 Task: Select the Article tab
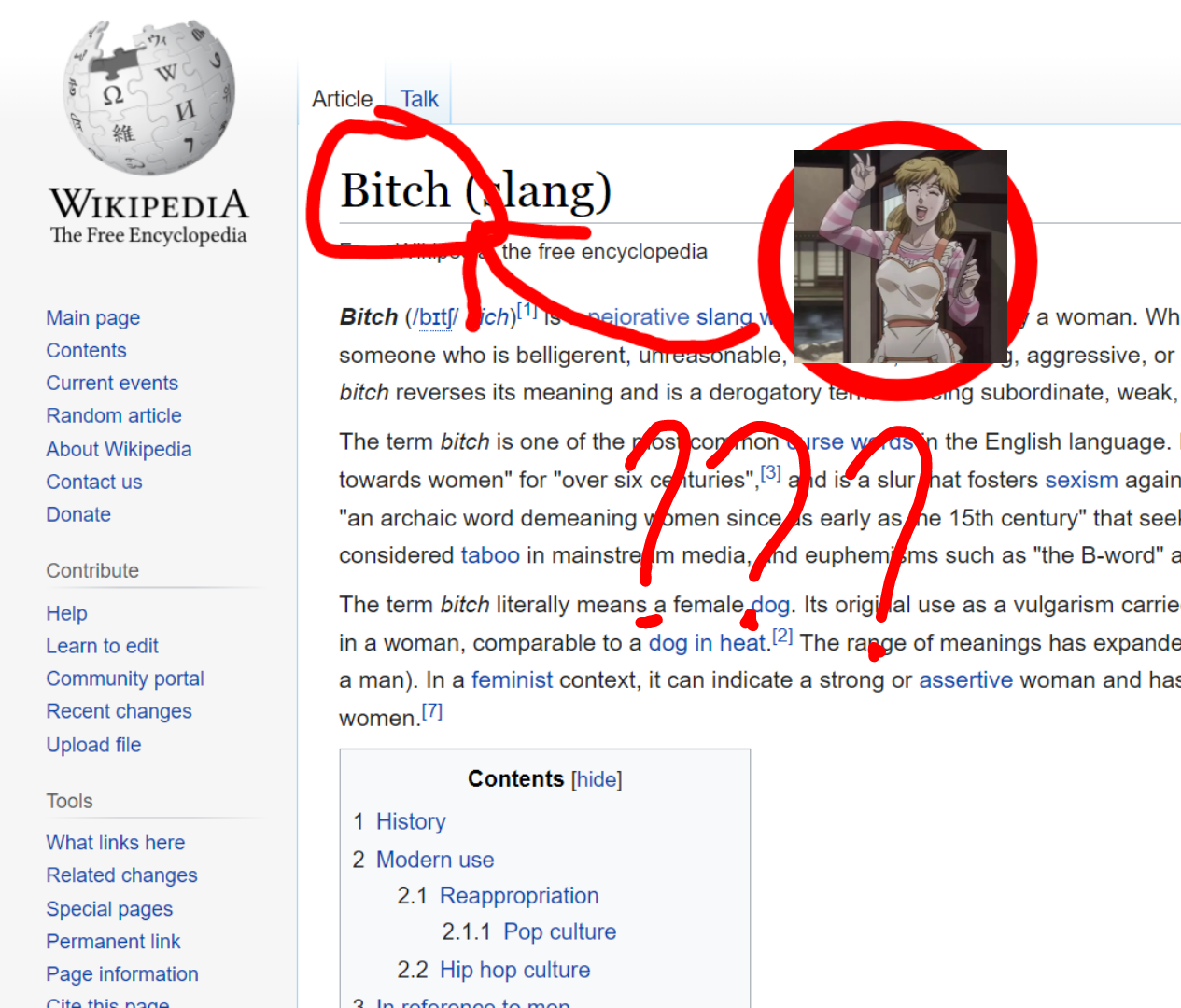click(x=342, y=99)
